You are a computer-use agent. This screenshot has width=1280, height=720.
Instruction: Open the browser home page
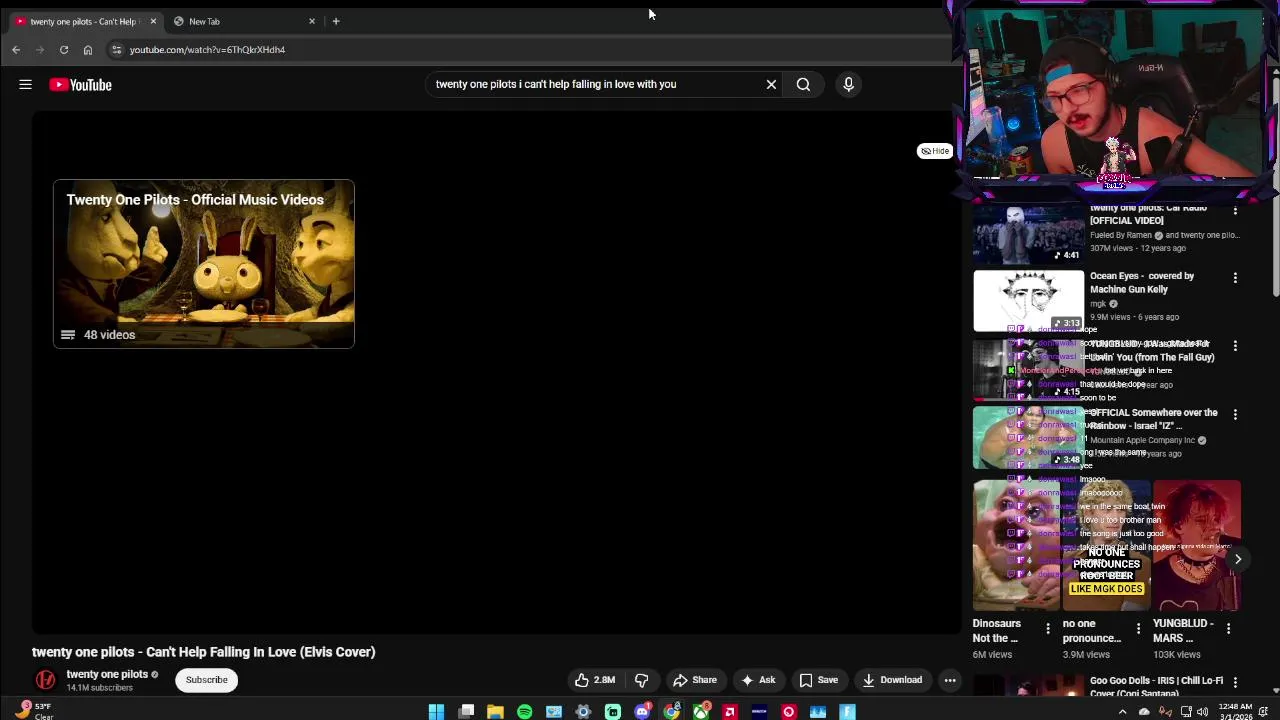click(88, 49)
